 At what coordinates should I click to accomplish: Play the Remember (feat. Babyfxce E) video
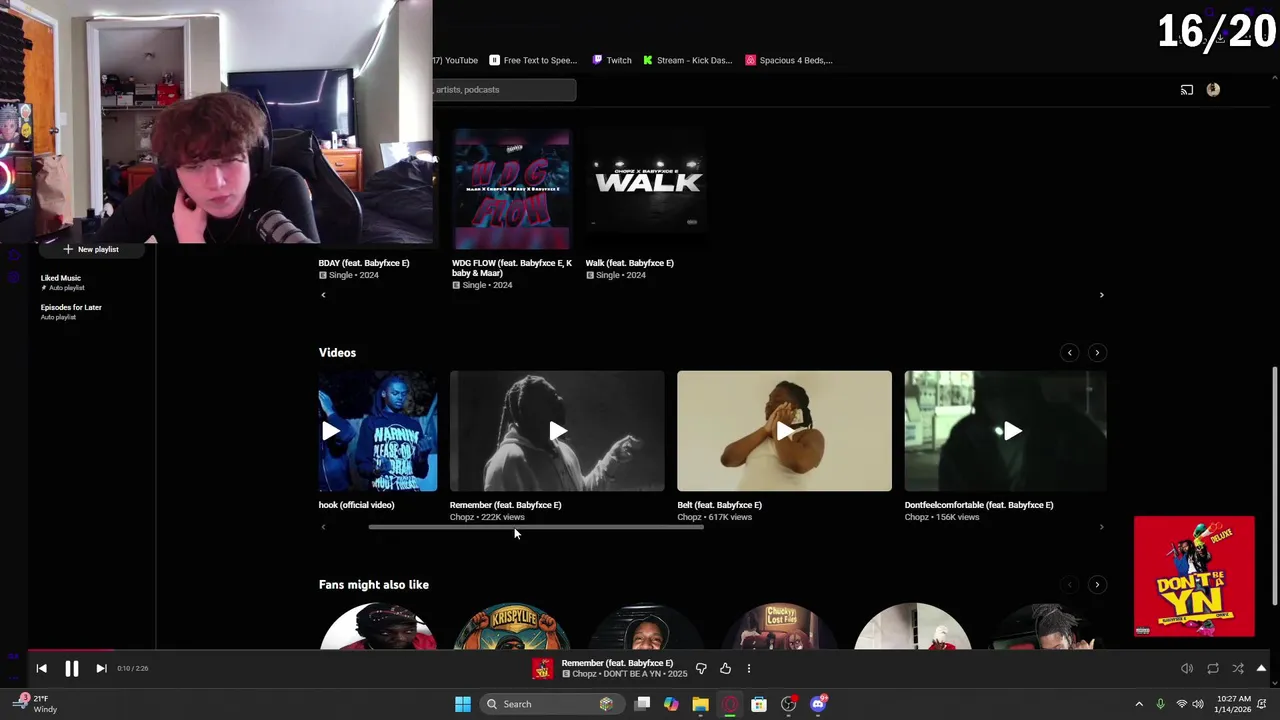click(x=557, y=431)
